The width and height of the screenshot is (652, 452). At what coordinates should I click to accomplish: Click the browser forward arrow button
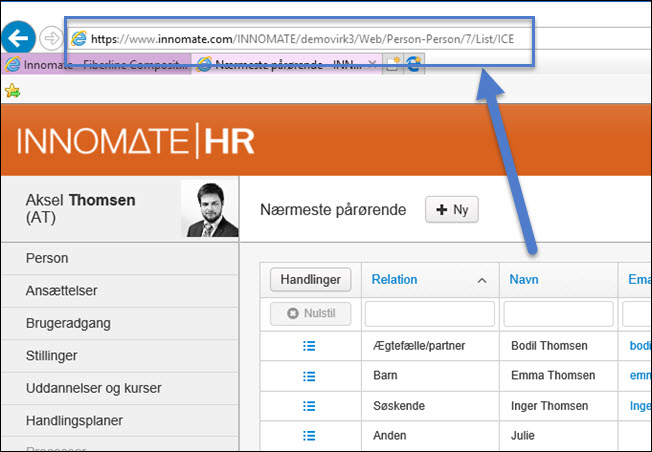51,38
